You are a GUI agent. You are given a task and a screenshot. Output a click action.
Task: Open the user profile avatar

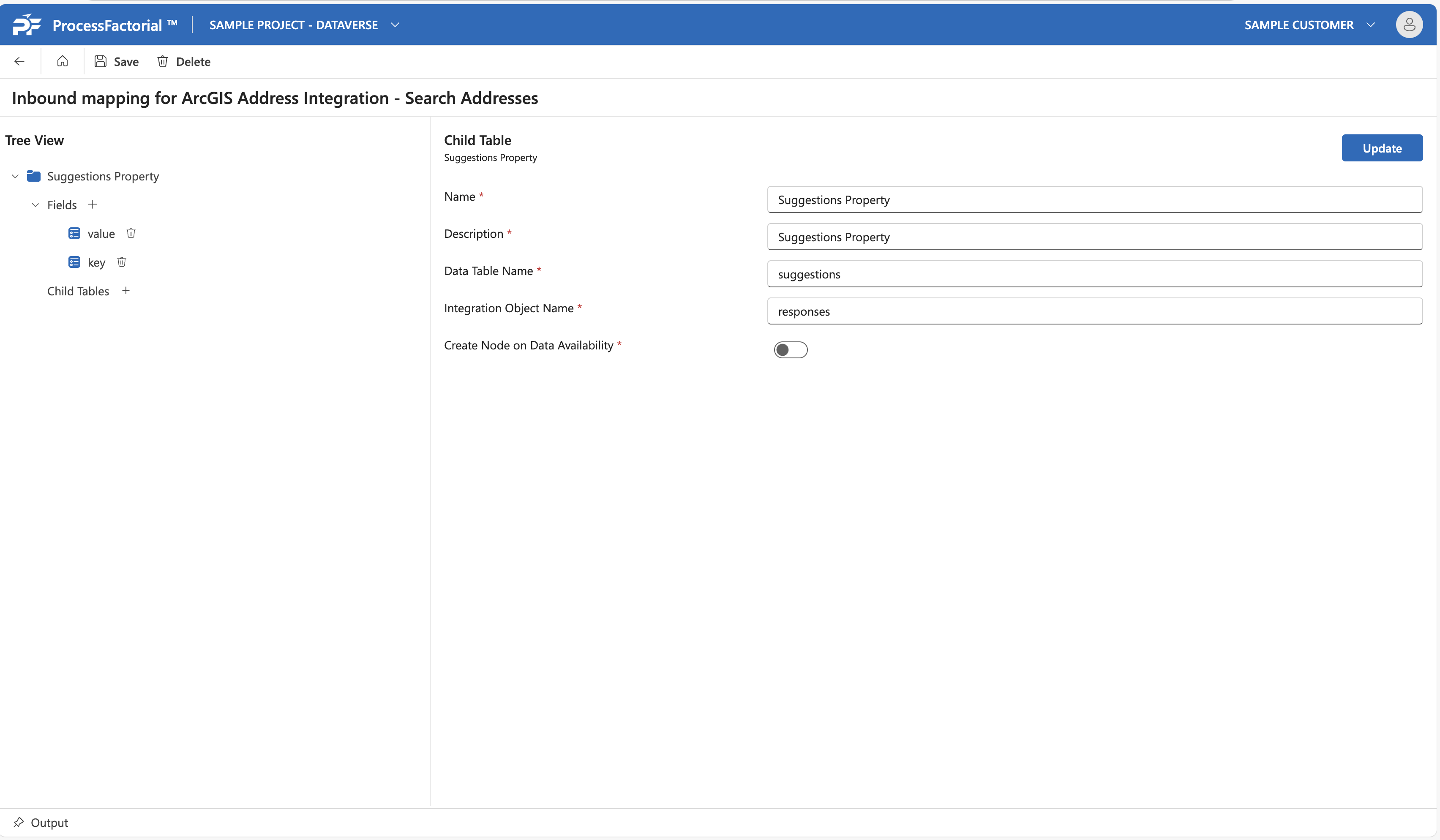pyautogui.click(x=1409, y=25)
